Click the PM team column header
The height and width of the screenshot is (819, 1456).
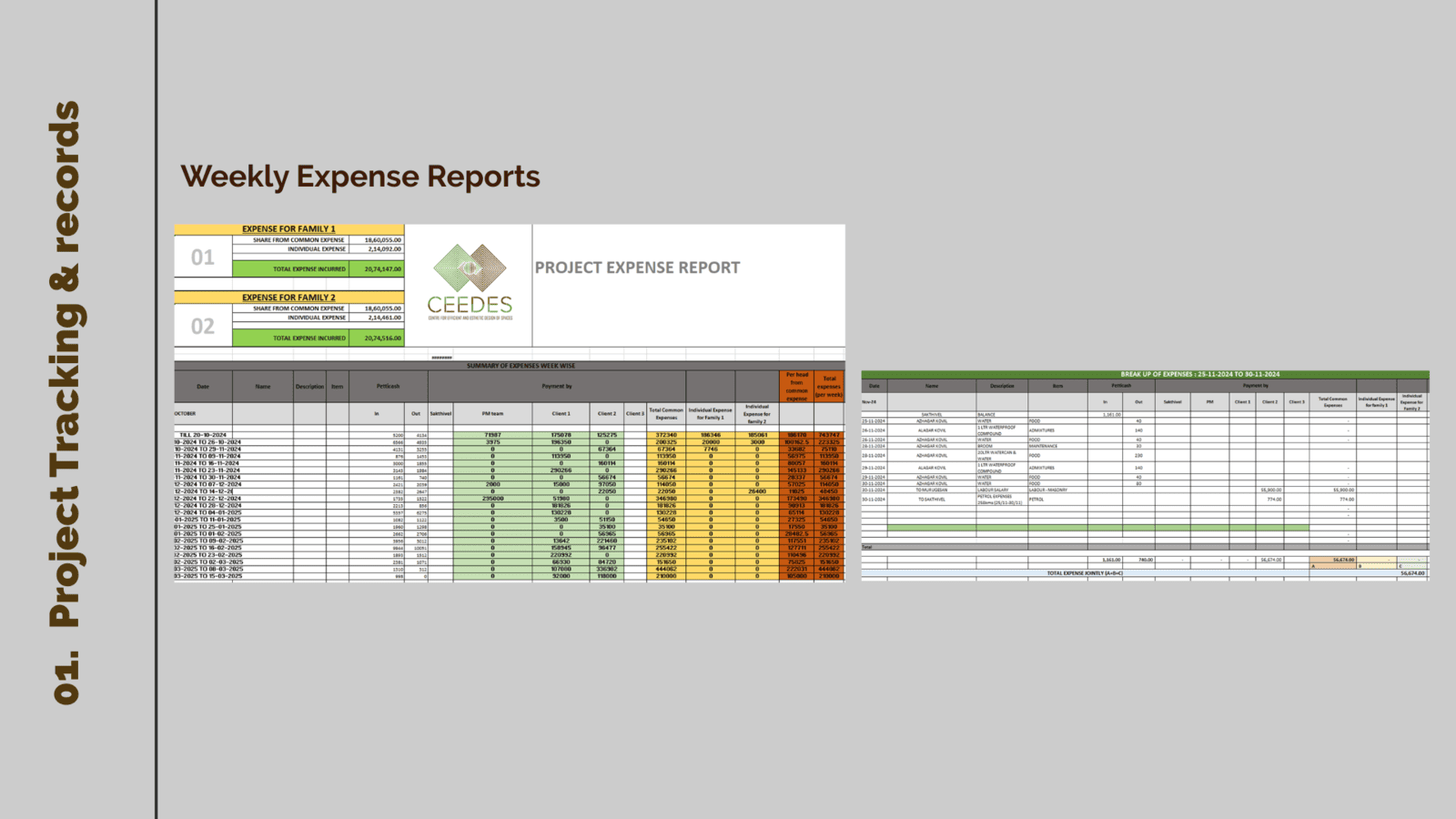[492, 413]
